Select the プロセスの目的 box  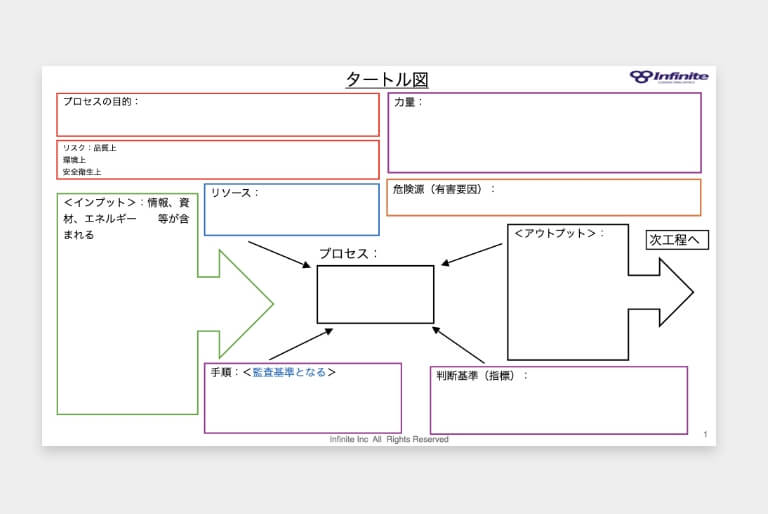218,115
